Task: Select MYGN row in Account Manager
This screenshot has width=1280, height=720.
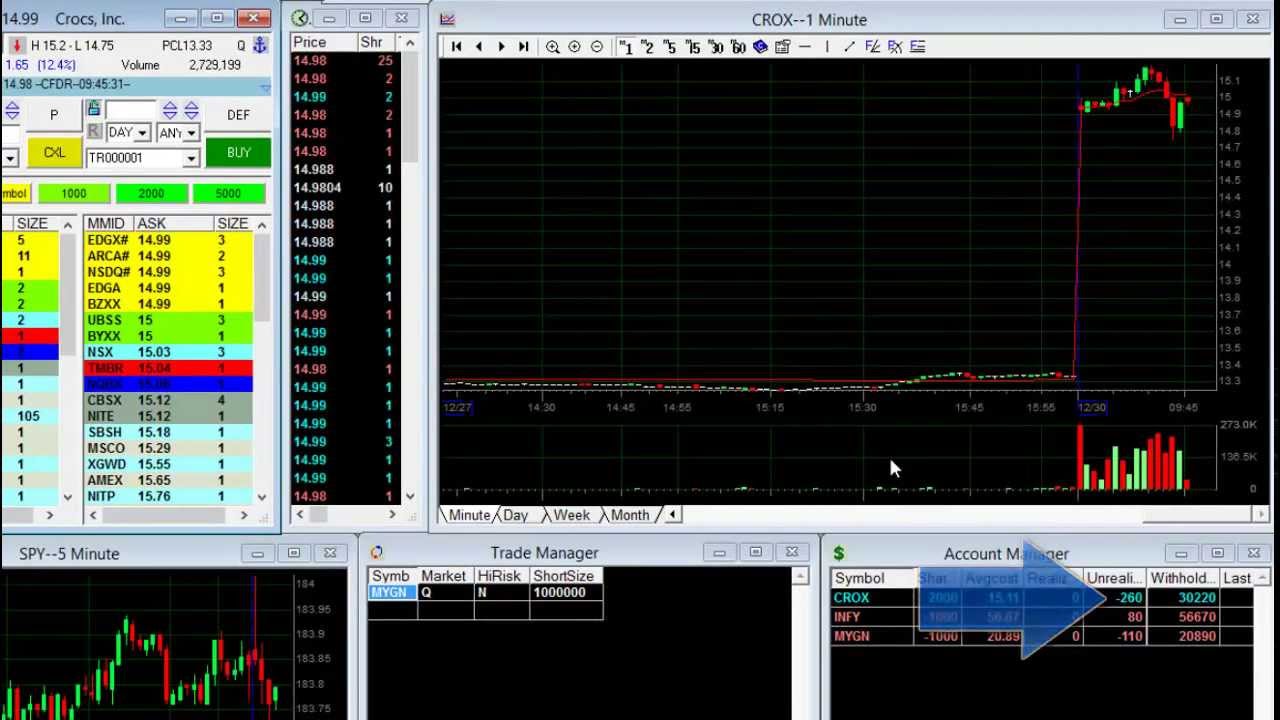Action: tap(1041, 636)
